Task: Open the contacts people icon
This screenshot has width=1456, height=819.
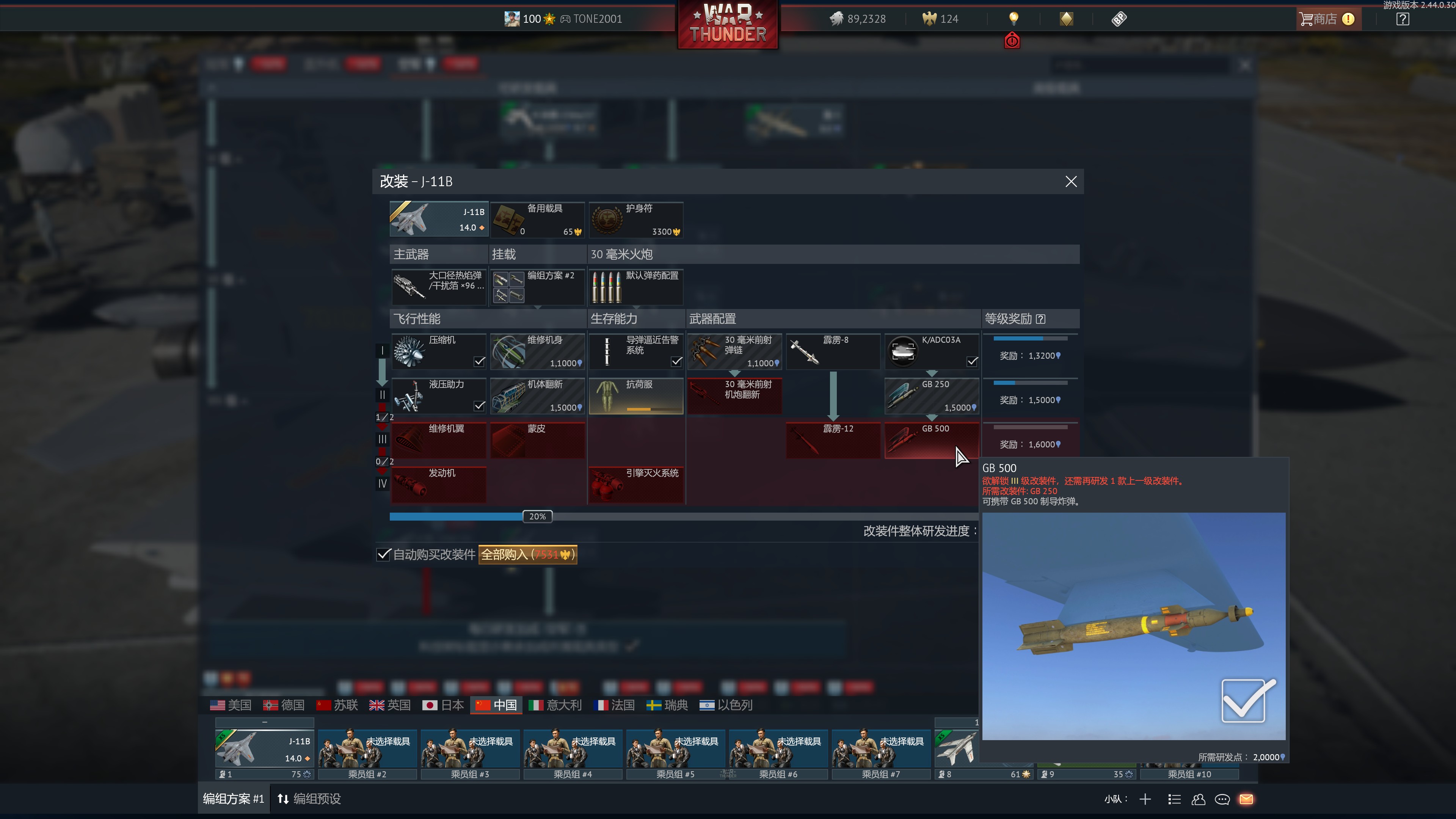Action: 1198,799
